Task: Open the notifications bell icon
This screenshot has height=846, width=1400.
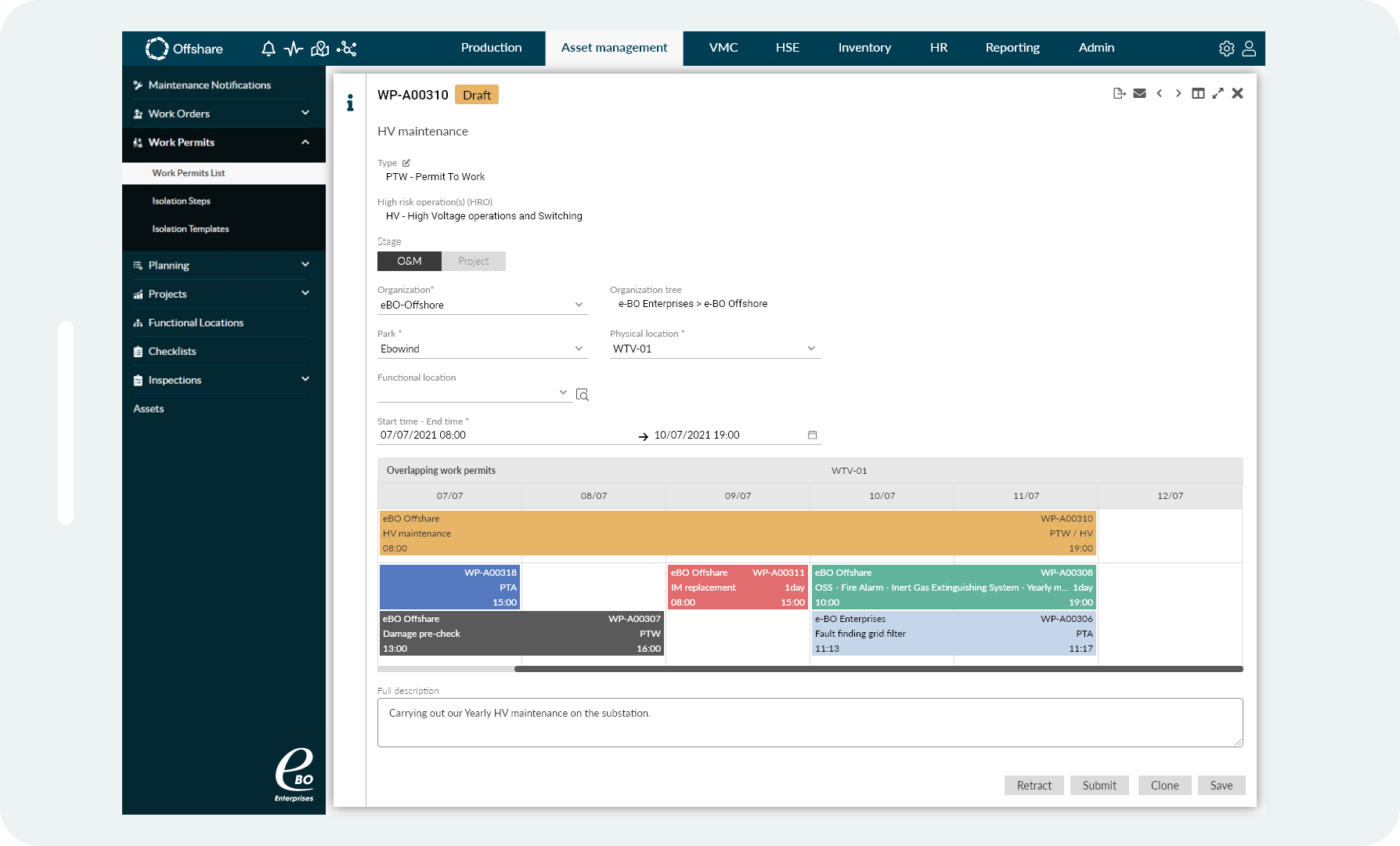Action: 269,49
